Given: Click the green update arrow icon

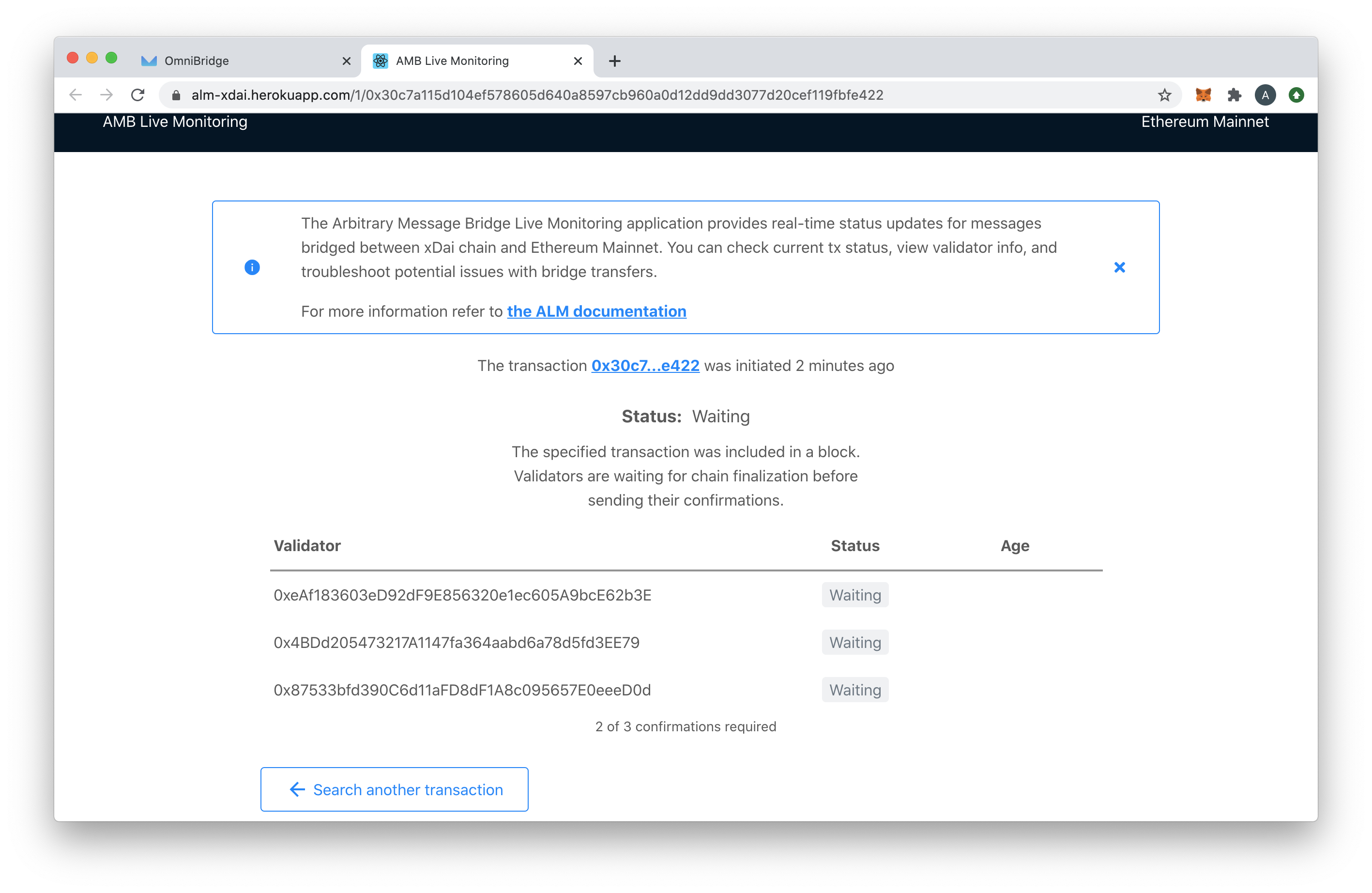Looking at the screenshot, I should (1296, 95).
